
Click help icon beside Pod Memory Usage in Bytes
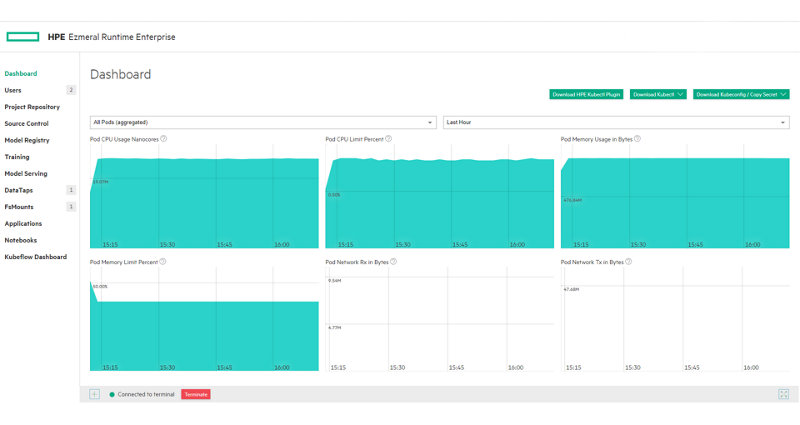pos(637,139)
